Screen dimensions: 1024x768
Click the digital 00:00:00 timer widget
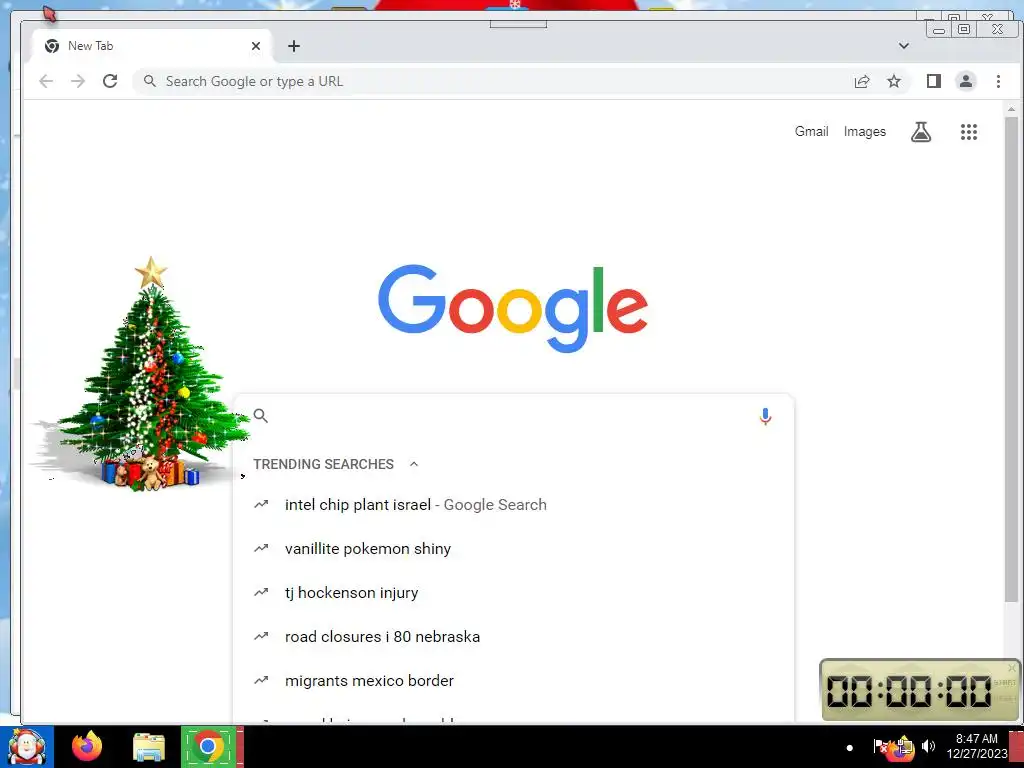(920, 690)
